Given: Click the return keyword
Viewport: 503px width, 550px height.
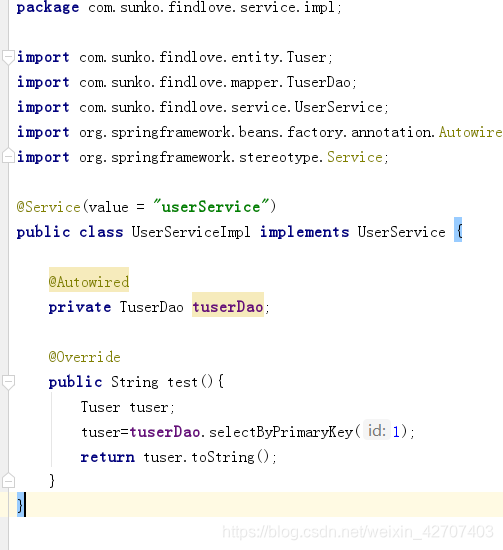Looking at the screenshot, I should click(107, 457).
